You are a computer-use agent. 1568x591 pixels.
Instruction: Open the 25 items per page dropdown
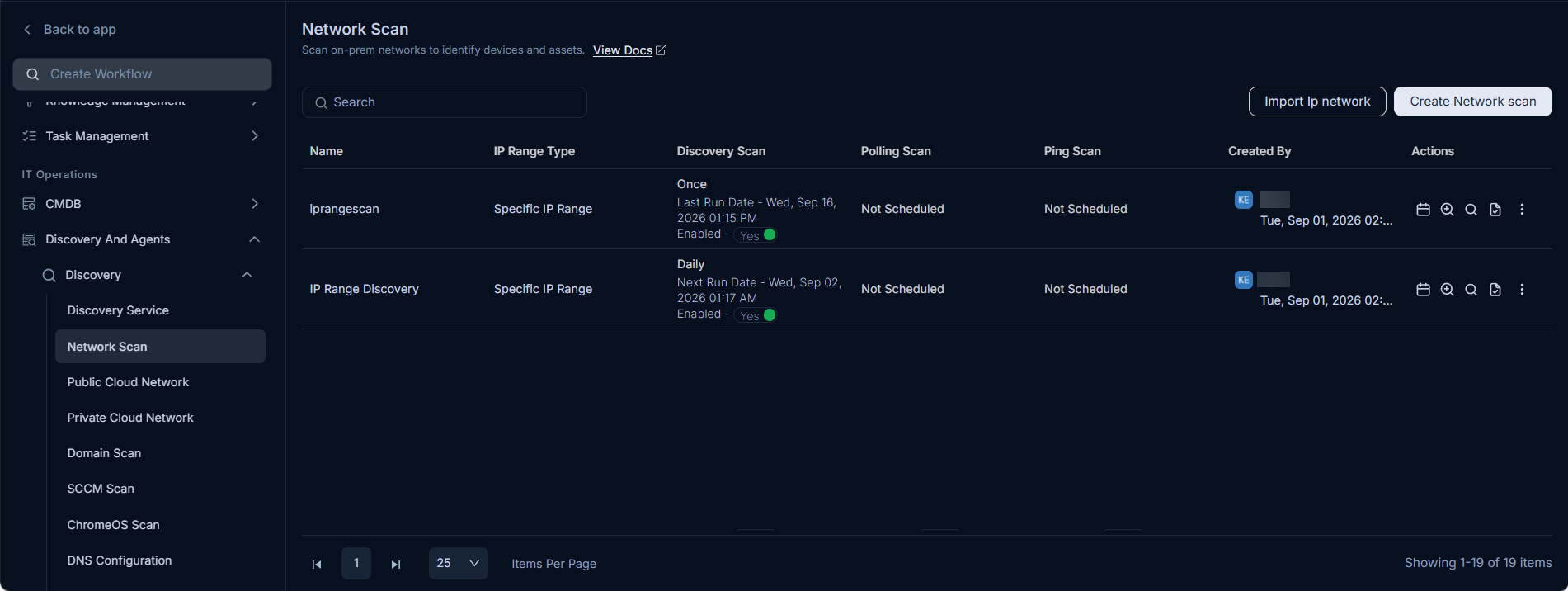pyautogui.click(x=459, y=563)
